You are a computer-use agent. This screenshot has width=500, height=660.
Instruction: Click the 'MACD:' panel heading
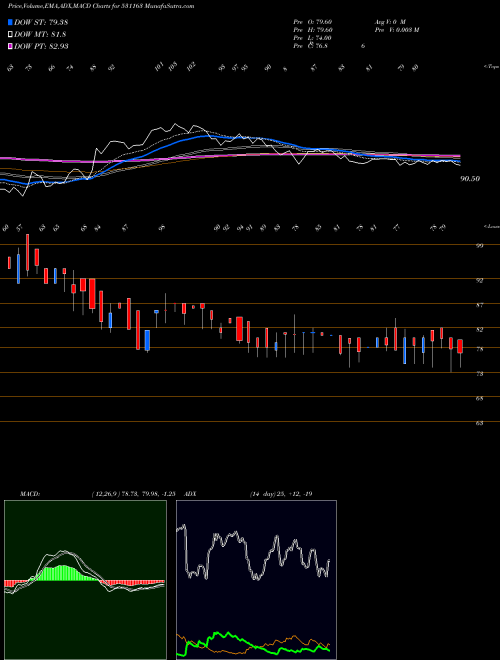(x=29, y=494)
